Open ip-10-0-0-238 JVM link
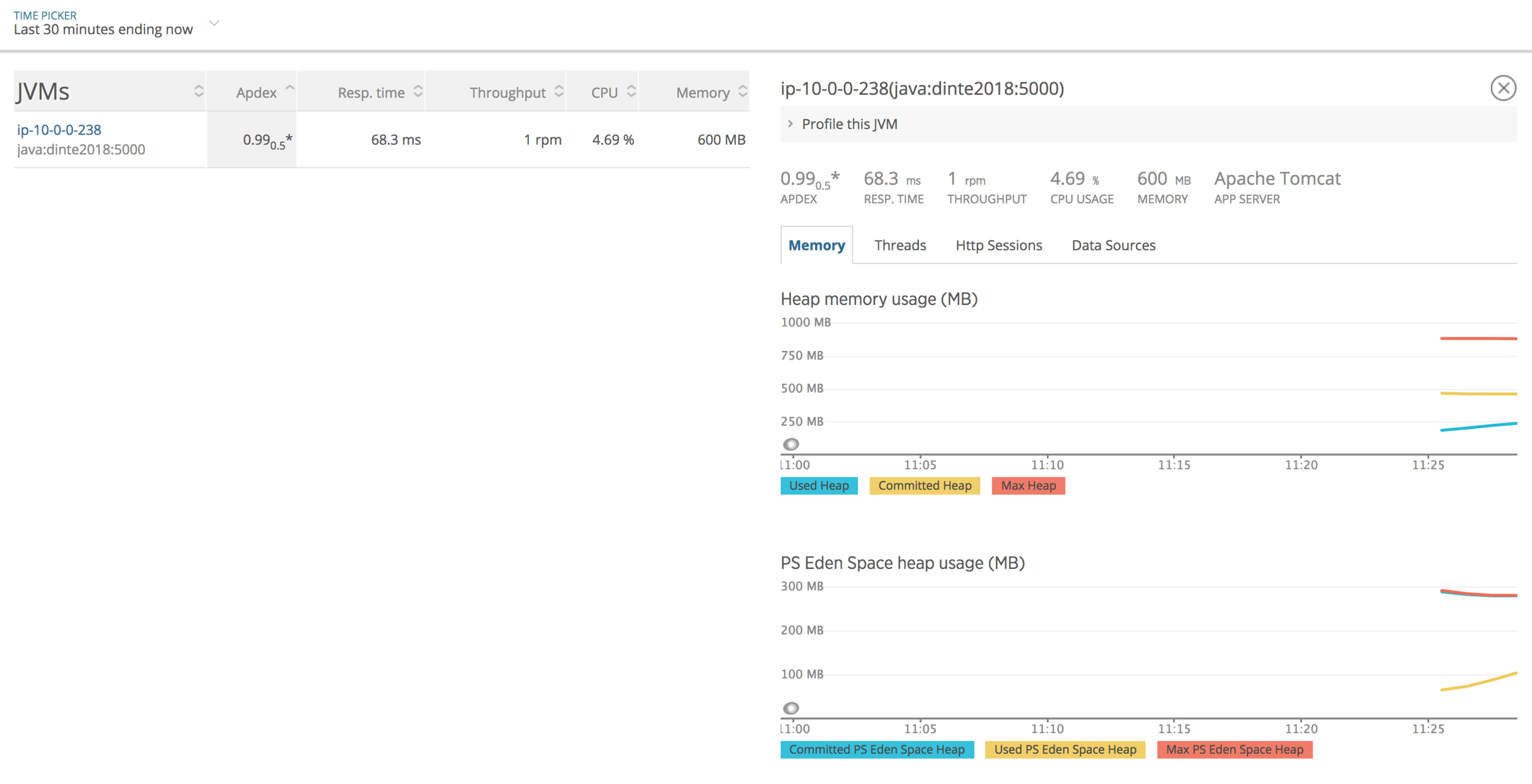 pos(59,130)
